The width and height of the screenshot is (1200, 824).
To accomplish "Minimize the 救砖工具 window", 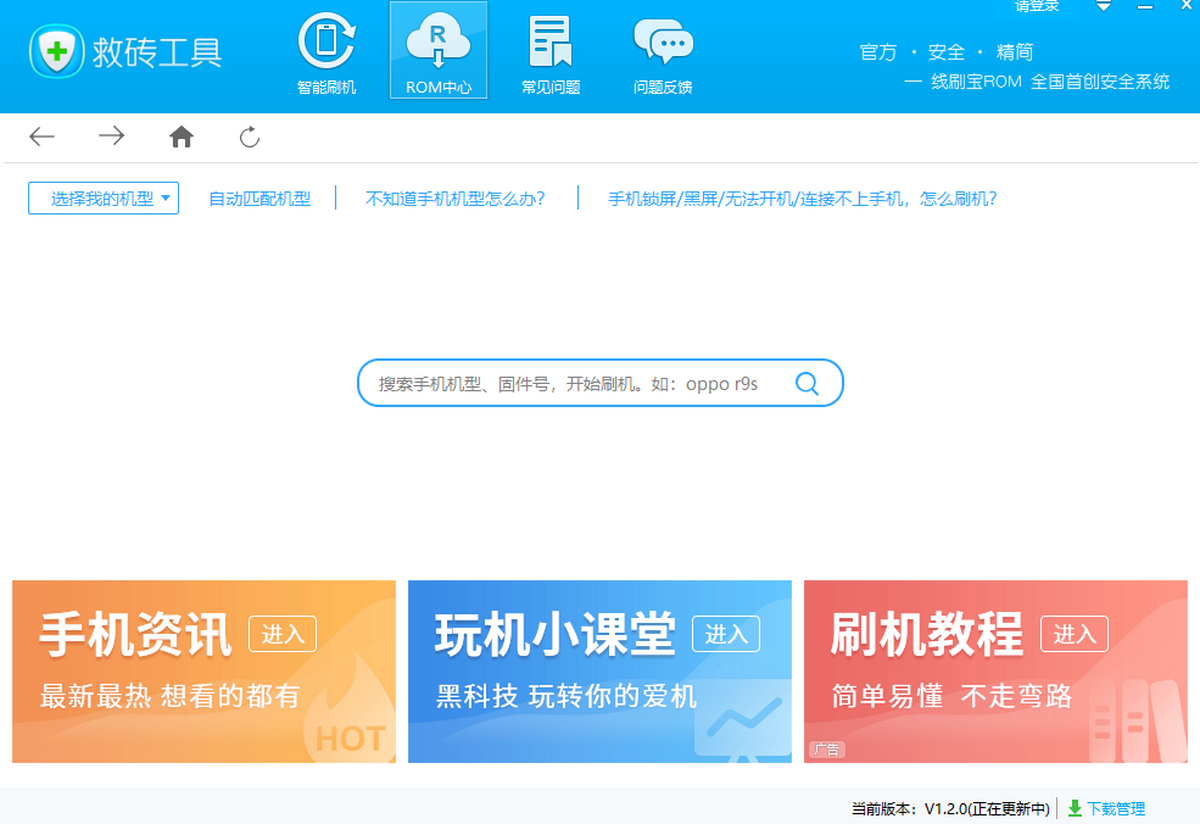I will pos(1143,6).
